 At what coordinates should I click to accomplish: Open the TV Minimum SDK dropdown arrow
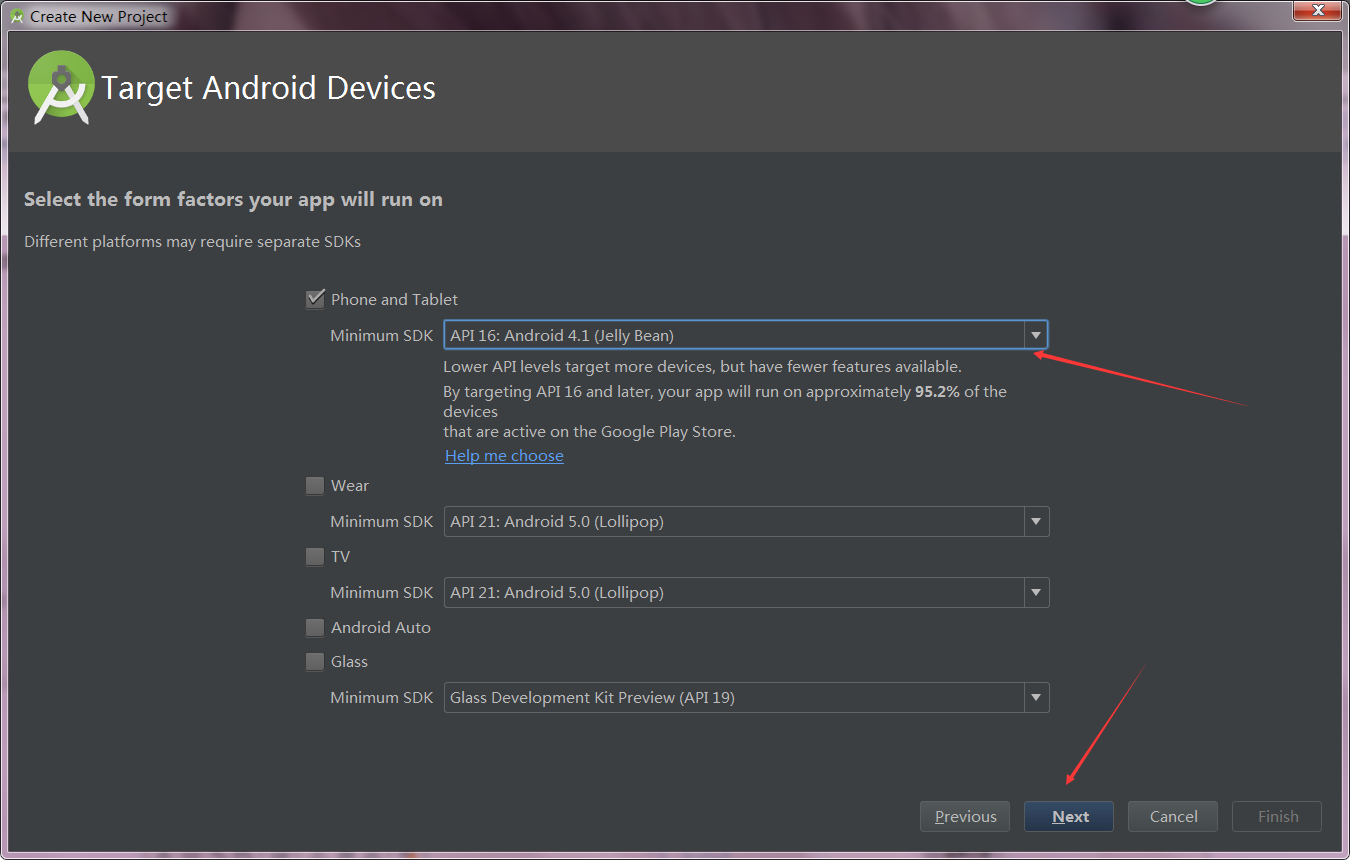pyautogui.click(x=1036, y=593)
